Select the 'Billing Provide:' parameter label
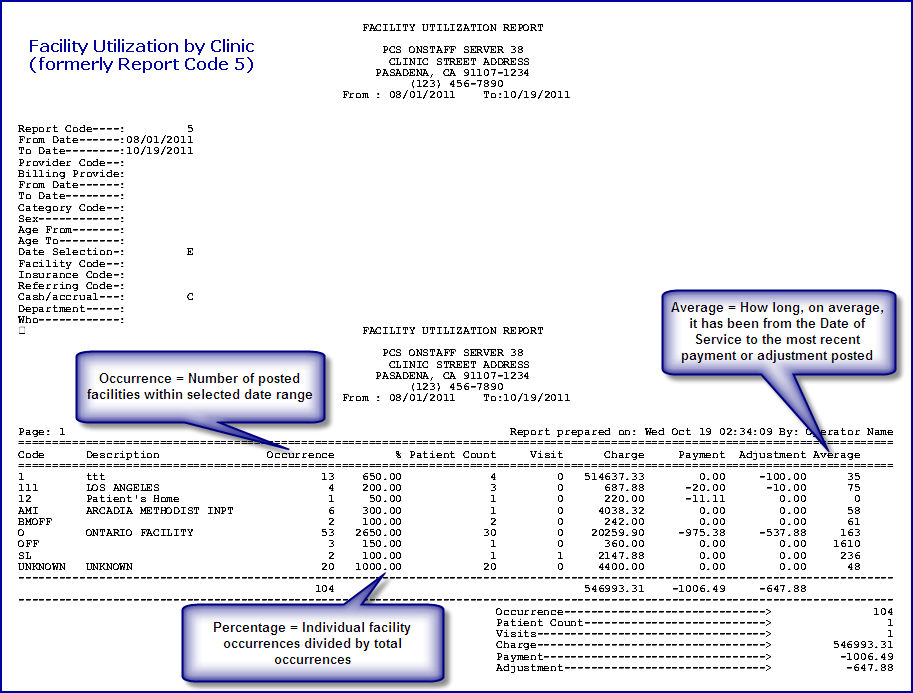The image size is (913, 693). 71,174
